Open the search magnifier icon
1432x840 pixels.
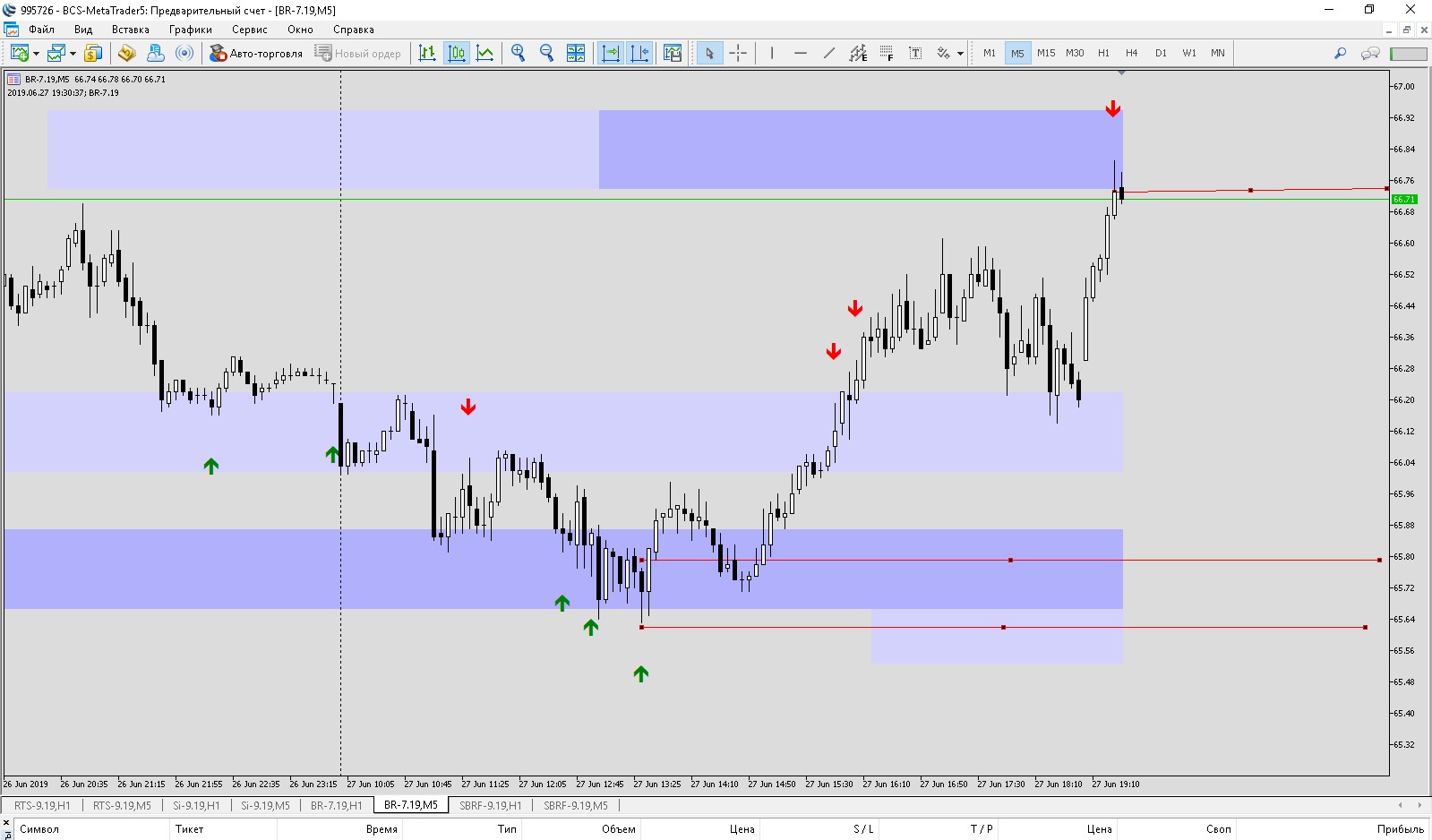point(1341,53)
